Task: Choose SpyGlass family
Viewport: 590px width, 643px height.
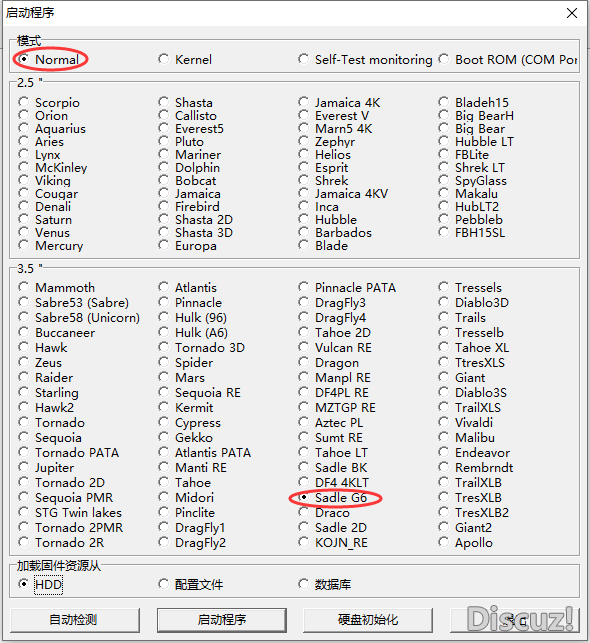Action: point(443,180)
